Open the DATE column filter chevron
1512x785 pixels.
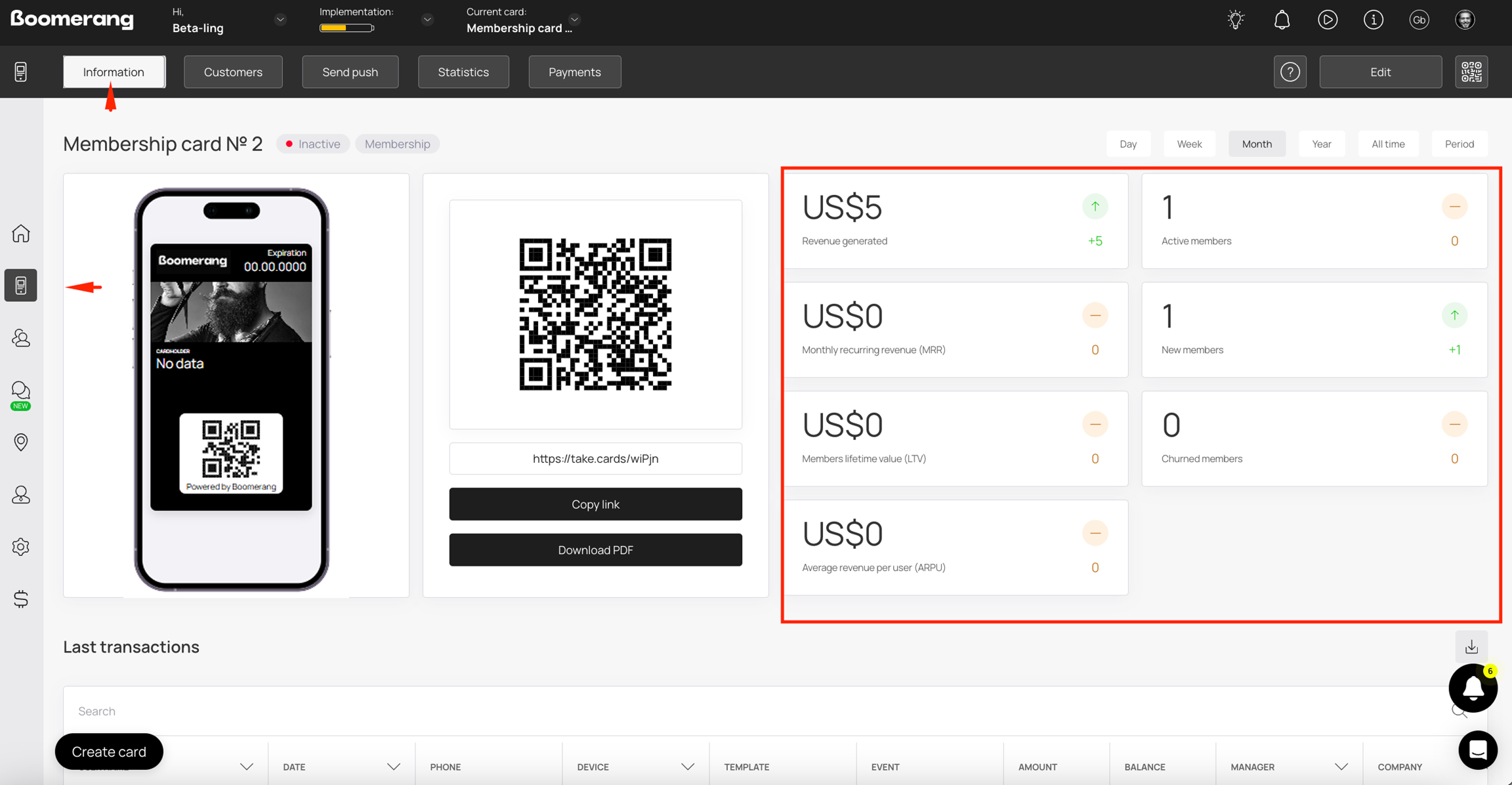click(x=393, y=767)
